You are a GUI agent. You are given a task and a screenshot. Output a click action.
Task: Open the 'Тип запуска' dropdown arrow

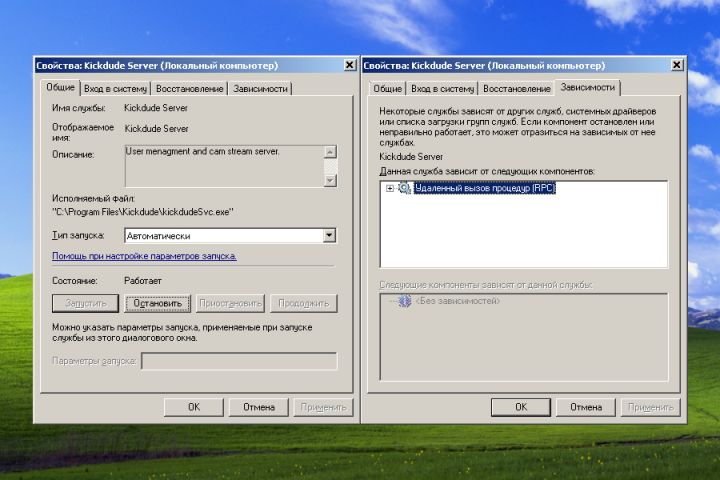tap(329, 236)
